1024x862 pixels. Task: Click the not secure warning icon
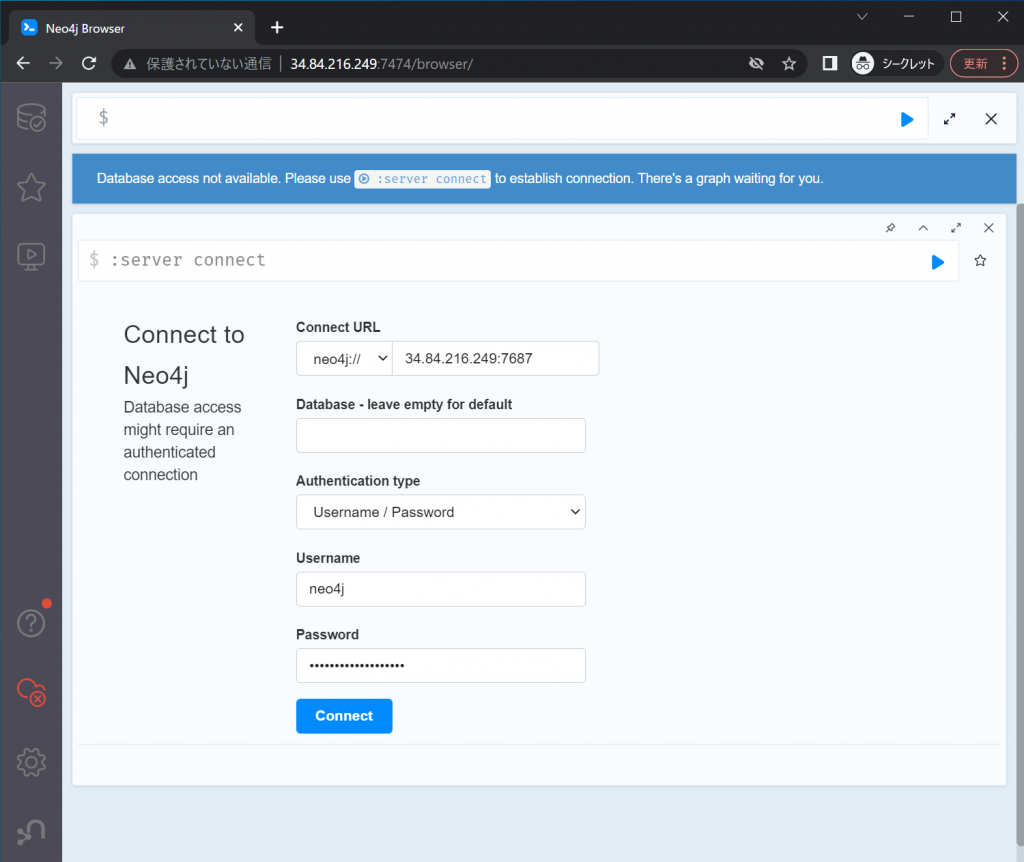130,64
